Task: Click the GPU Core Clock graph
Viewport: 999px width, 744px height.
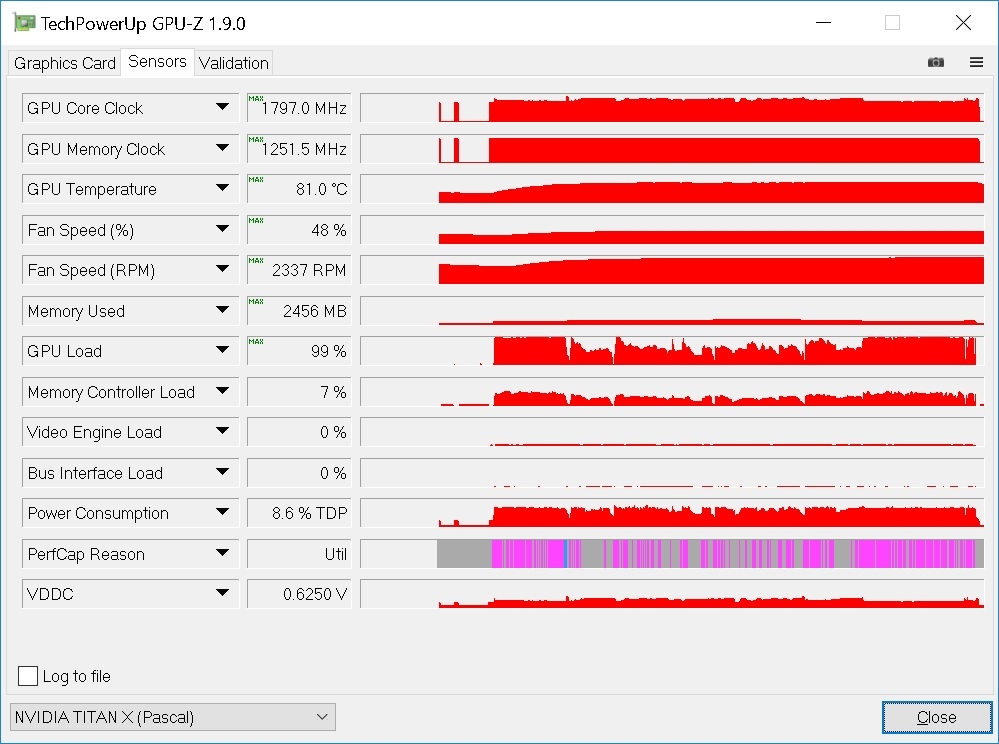Action: (672, 108)
